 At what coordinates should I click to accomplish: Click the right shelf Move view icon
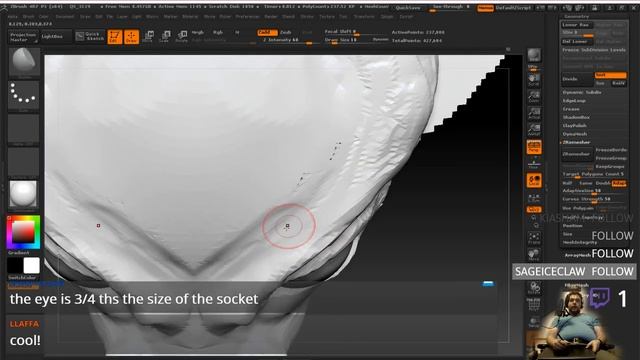[534, 255]
